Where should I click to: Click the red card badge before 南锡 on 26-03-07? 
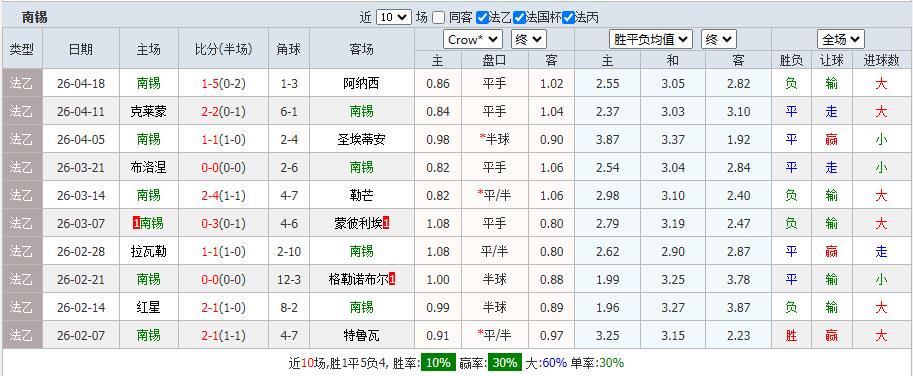[136, 223]
